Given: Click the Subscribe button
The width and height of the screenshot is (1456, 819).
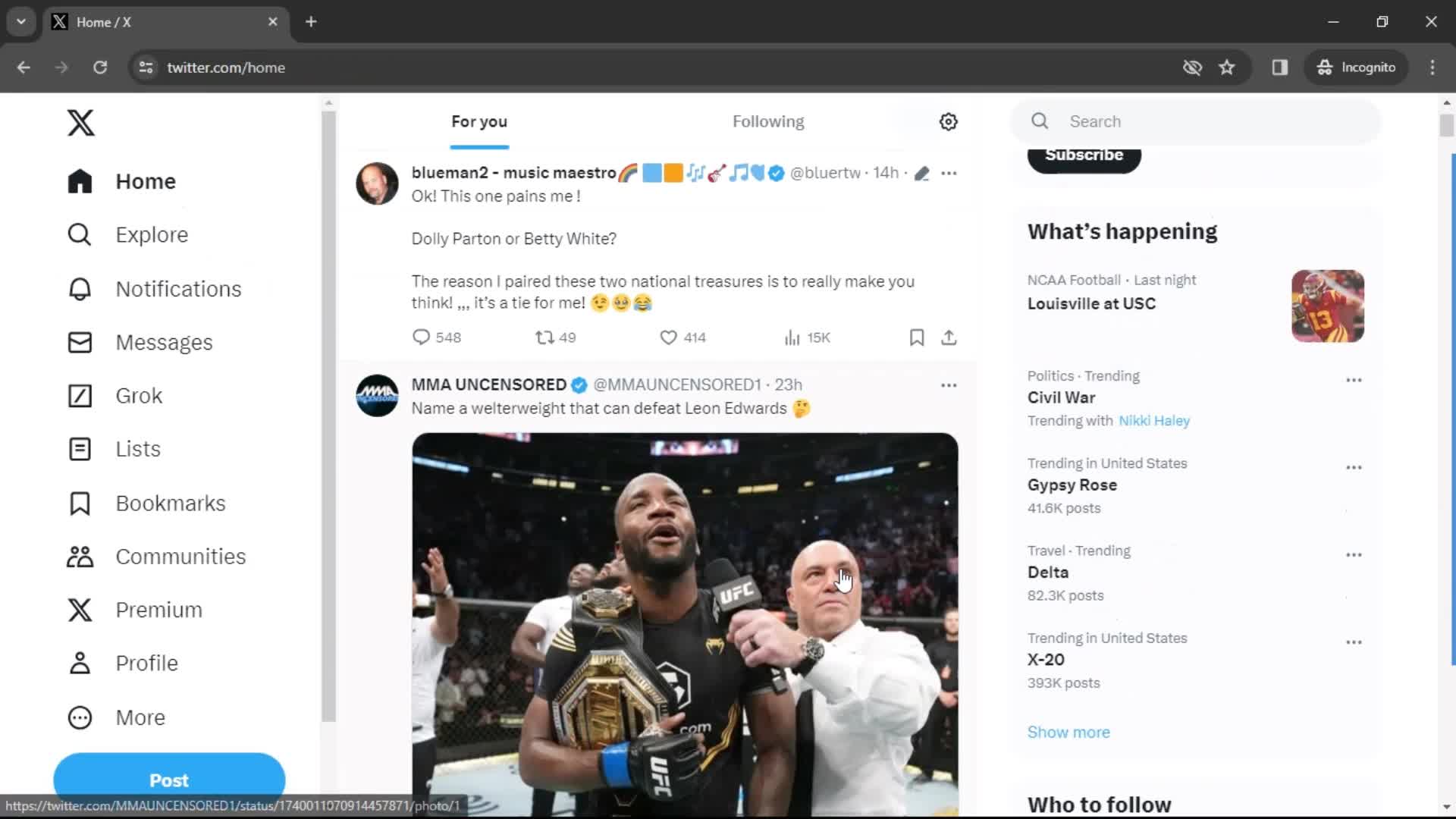Looking at the screenshot, I should tap(1084, 155).
